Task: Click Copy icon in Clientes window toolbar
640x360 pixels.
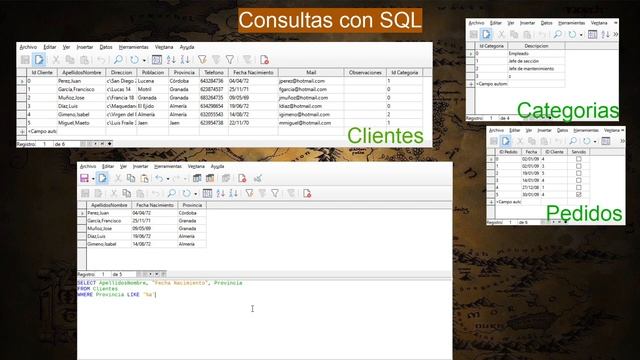Action: [70, 60]
